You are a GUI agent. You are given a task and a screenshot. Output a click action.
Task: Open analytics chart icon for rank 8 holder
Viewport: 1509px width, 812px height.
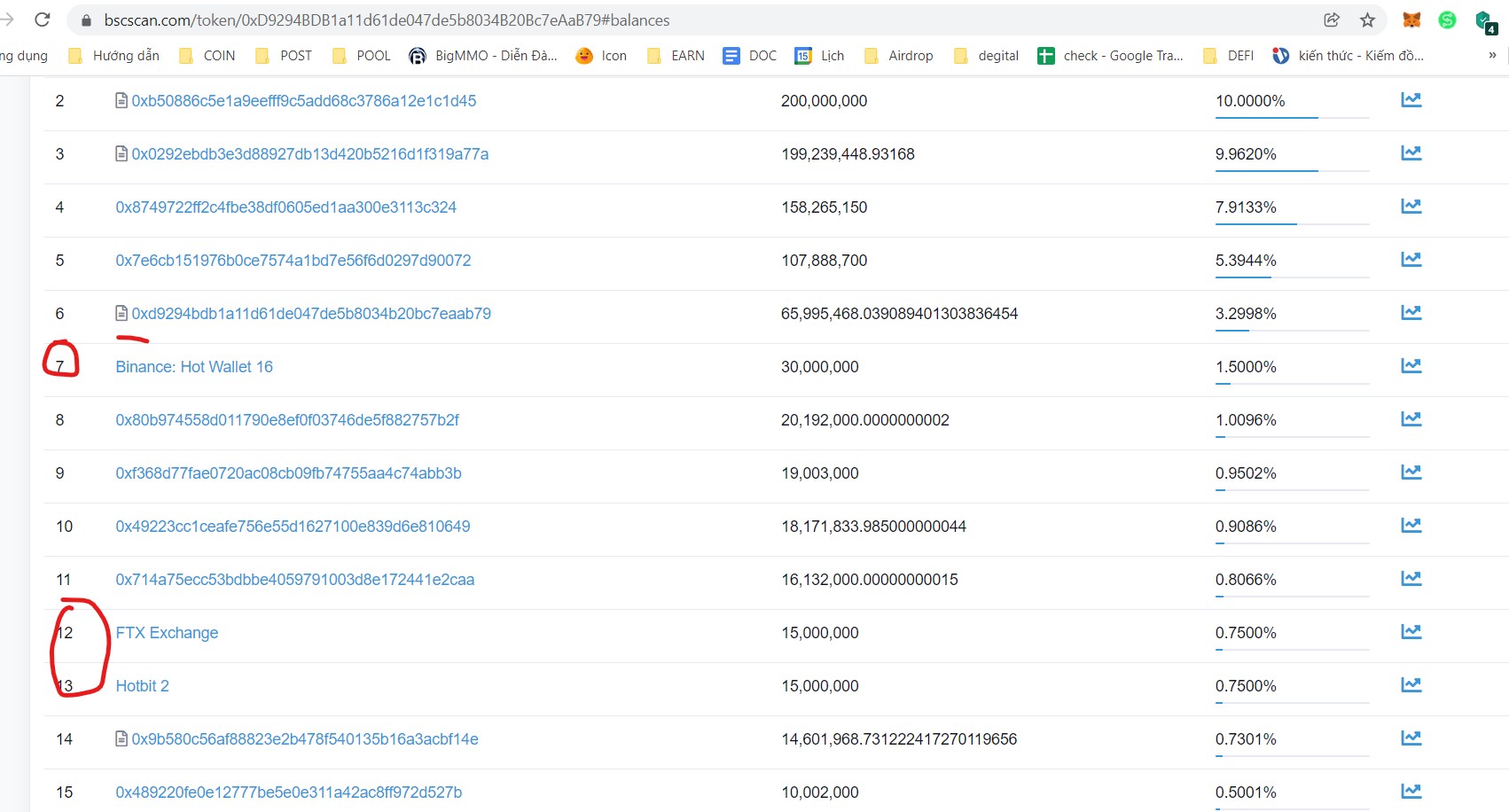(x=1411, y=419)
